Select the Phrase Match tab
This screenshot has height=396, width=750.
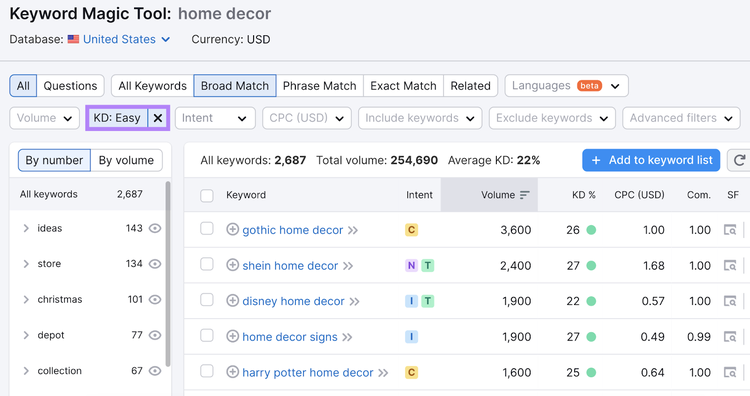pos(320,86)
